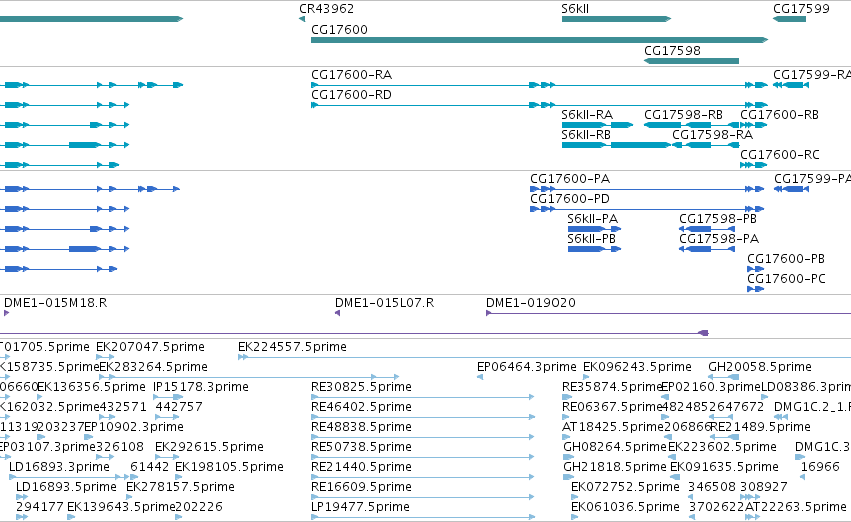This screenshot has width=851, height=522.
Task: Select the EK136356.5prime EST label
Action: (x=91, y=387)
